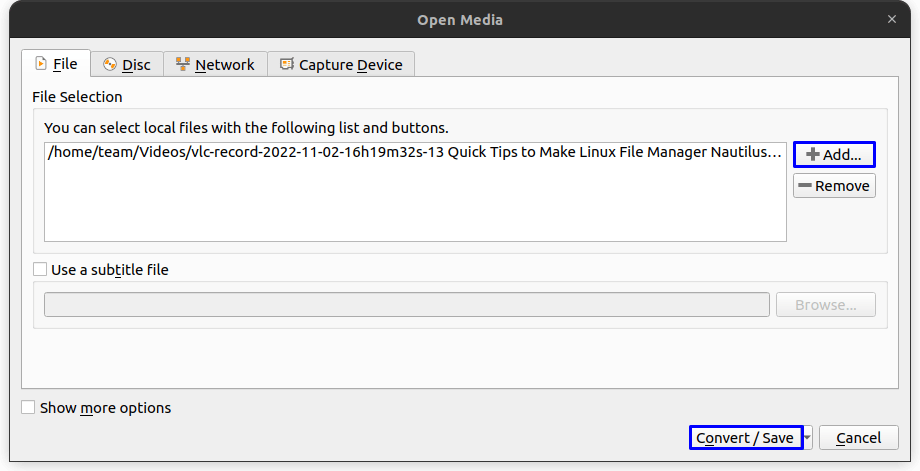Switch to the Network tab

click(215, 65)
